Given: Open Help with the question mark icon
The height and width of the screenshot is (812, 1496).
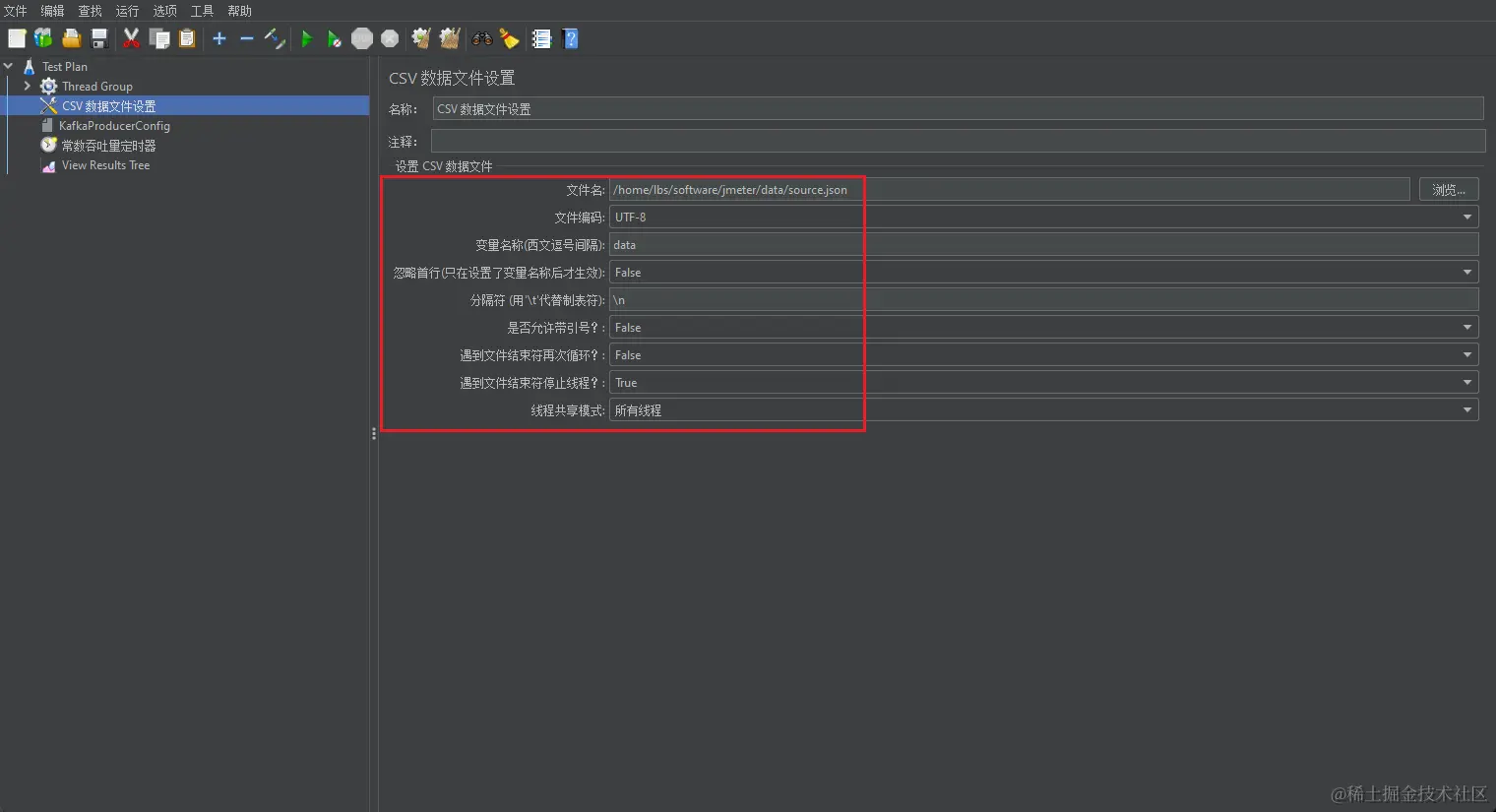Looking at the screenshot, I should (x=571, y=38).
